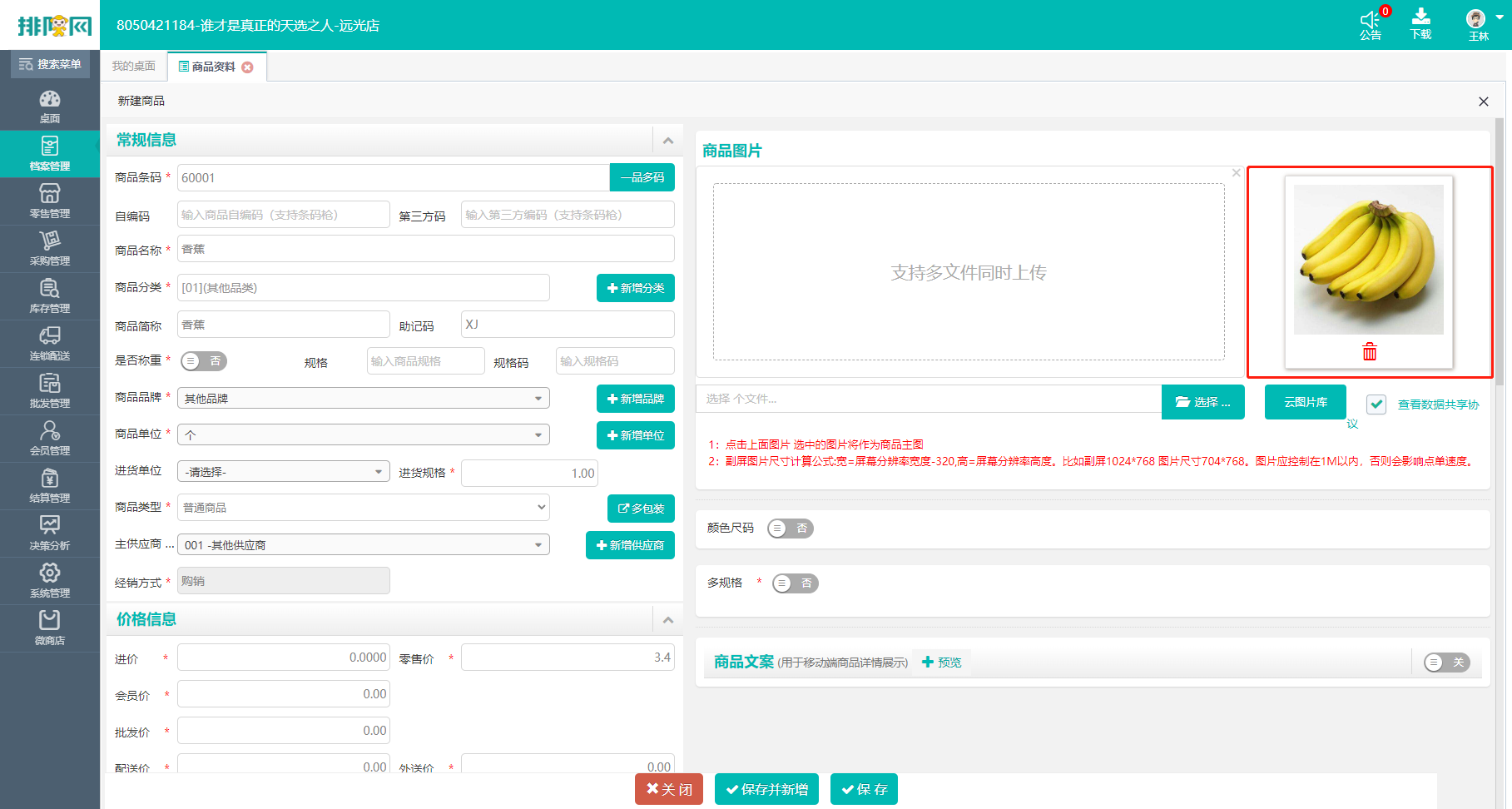Close the 商品资料 tab with red x

click(247, 67)
